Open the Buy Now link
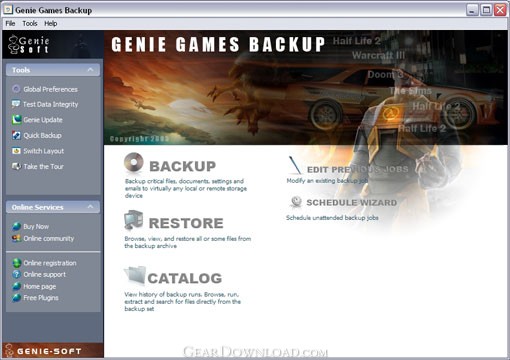This screenshot has height=360, width=510. [x=36, y=227]
